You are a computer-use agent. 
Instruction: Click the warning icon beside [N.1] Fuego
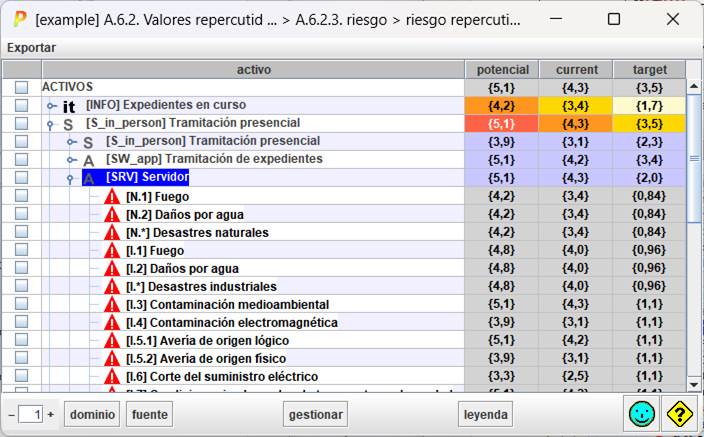coord(112,196)
